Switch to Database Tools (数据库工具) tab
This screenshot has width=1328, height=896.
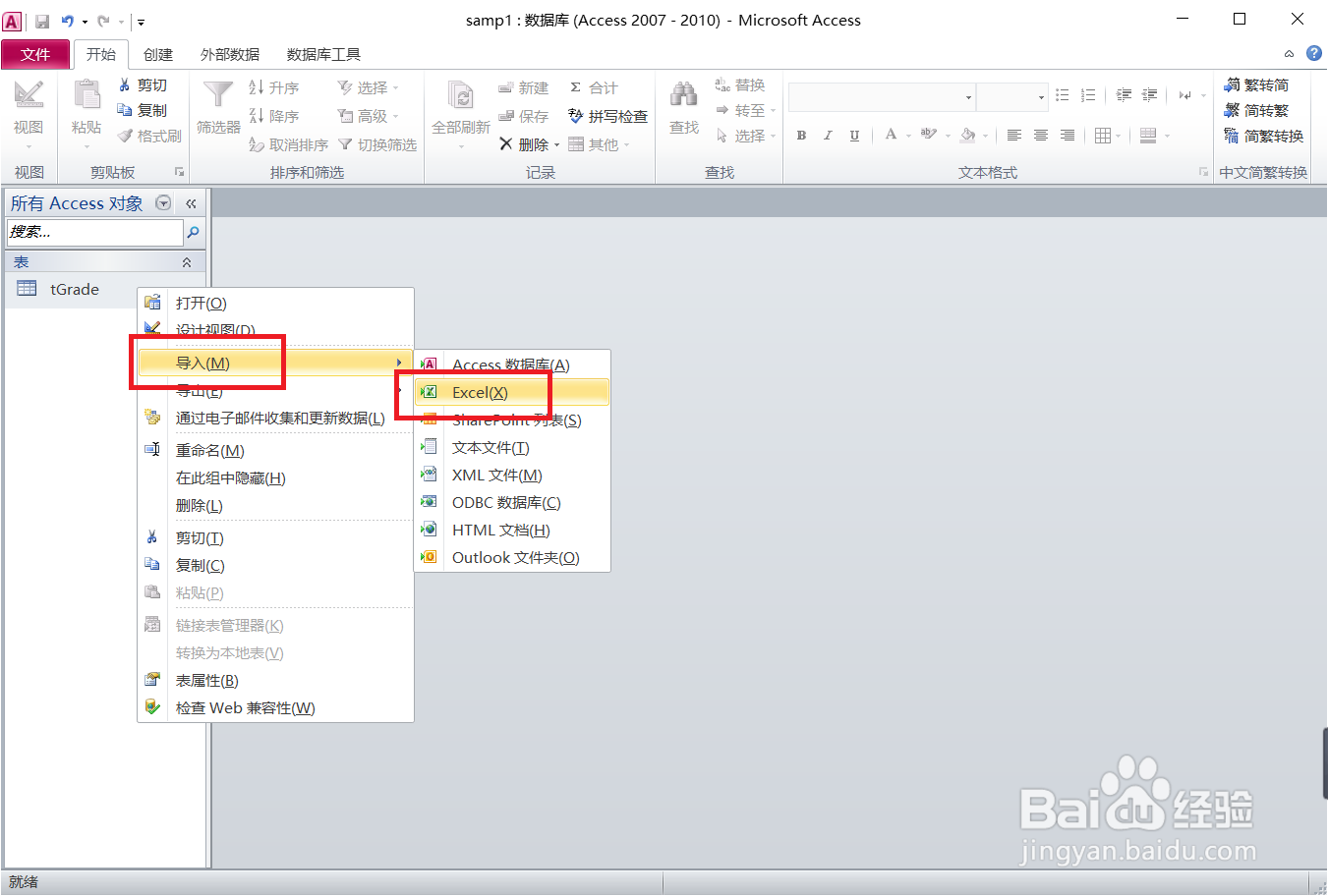(323, 54)
